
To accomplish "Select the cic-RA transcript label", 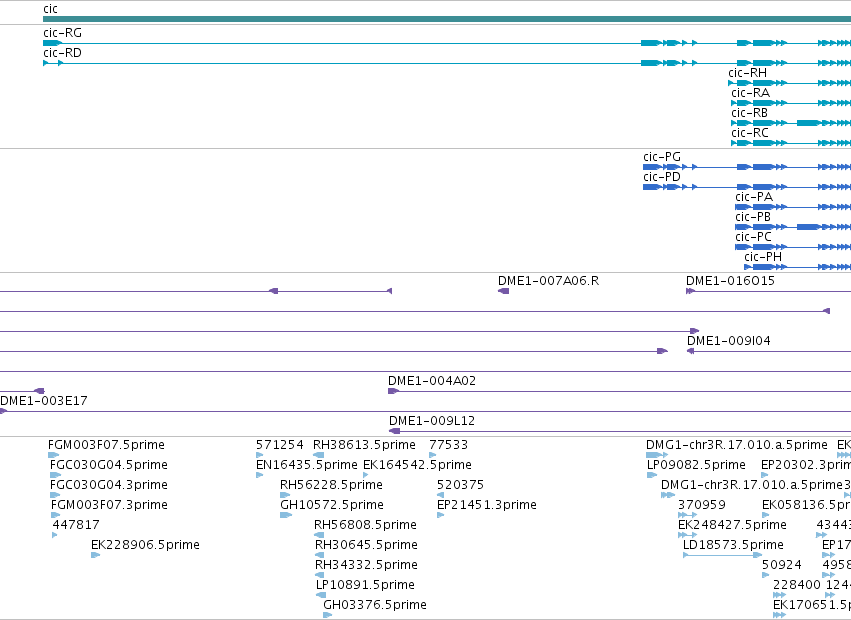I will (x=750, y=93).
